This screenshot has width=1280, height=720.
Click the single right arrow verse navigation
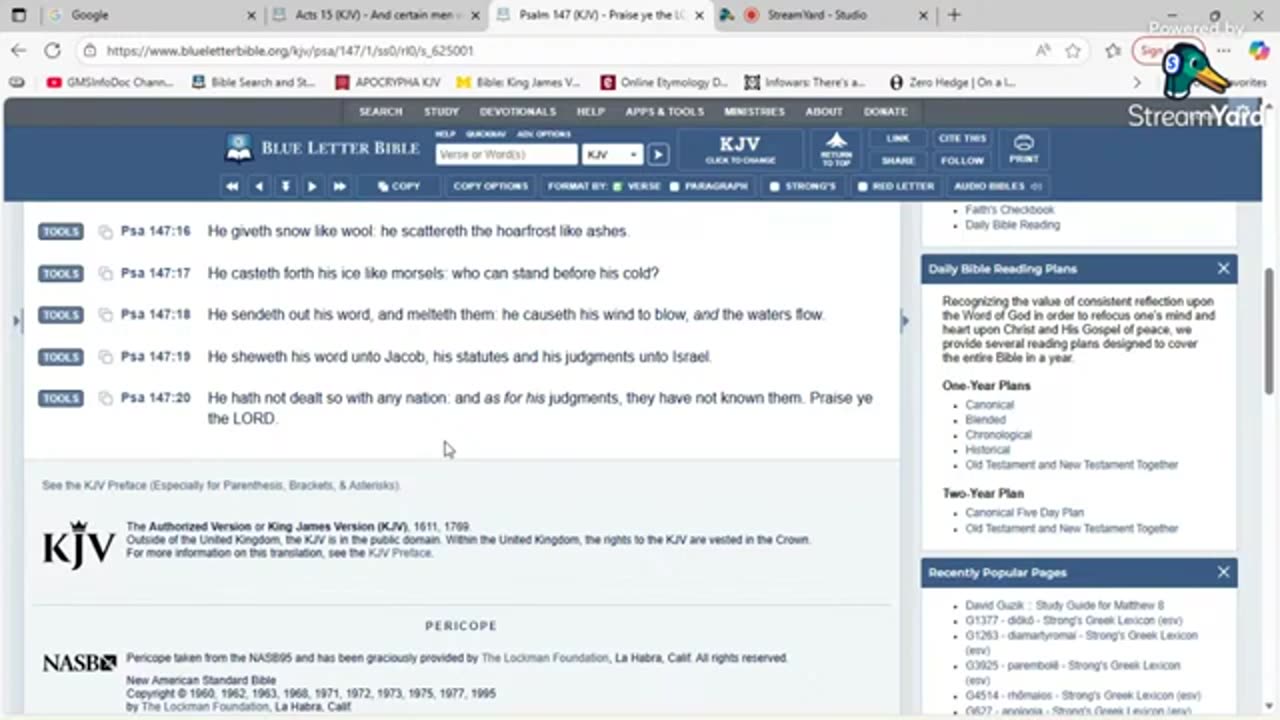click(312, 186)
